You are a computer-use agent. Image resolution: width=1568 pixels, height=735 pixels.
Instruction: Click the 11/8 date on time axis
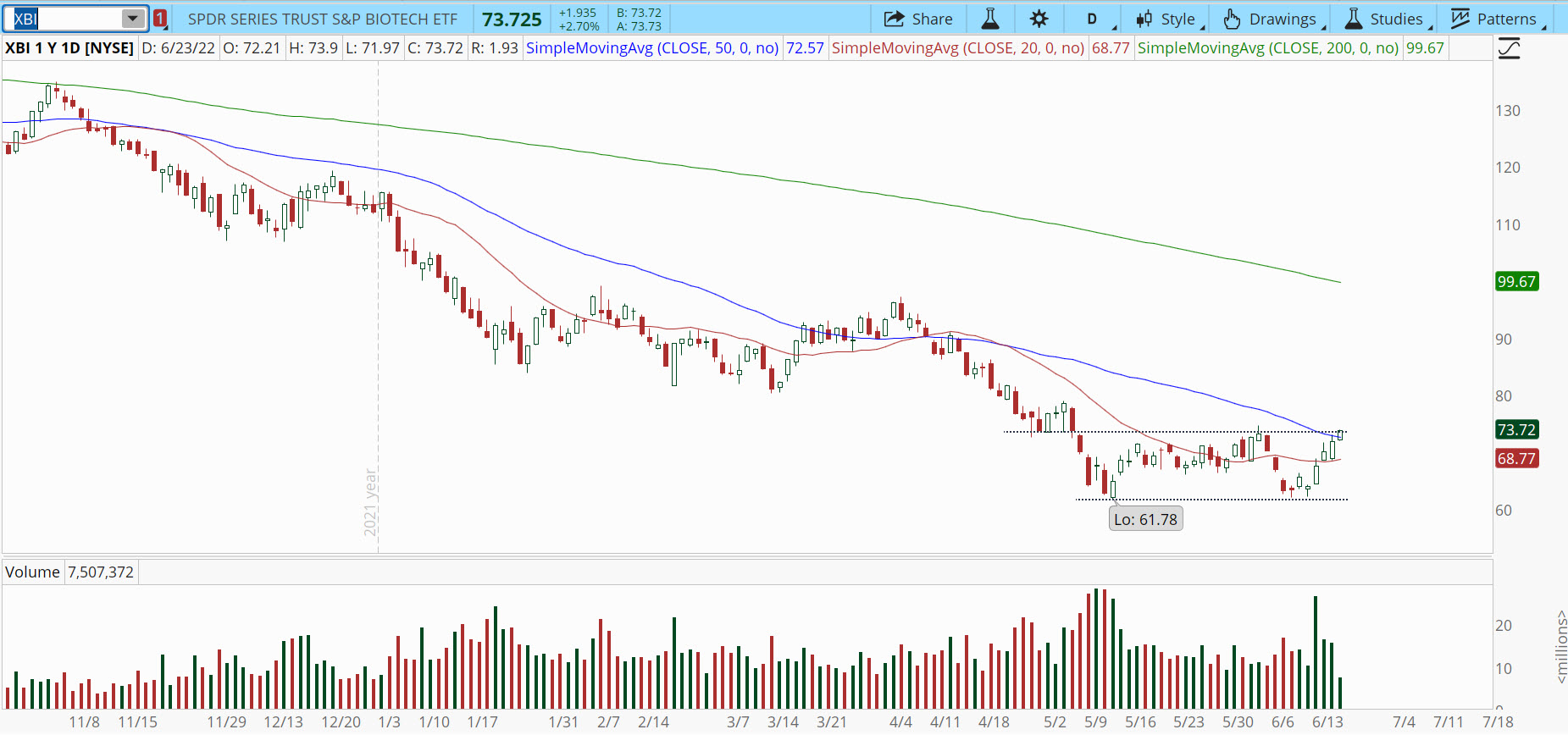click(85, 722)
